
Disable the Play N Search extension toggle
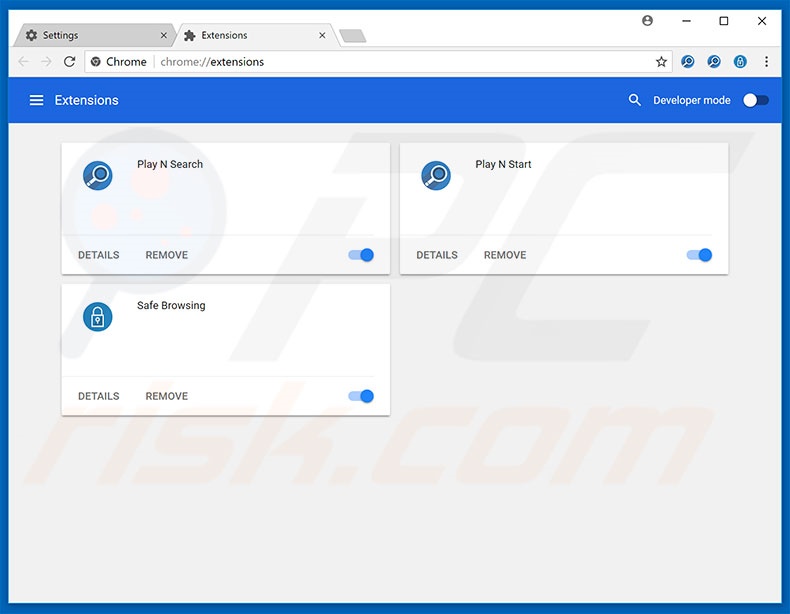[361, 255]
